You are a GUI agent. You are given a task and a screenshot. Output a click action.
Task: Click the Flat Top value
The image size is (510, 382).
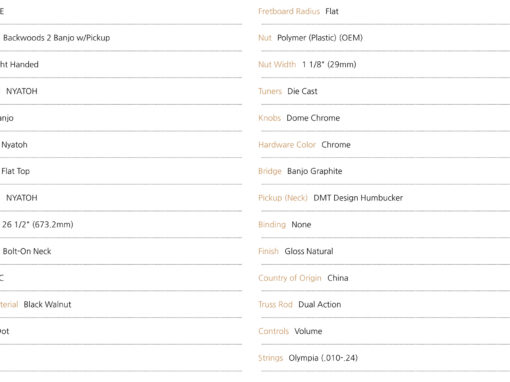(x=16, y=171)
